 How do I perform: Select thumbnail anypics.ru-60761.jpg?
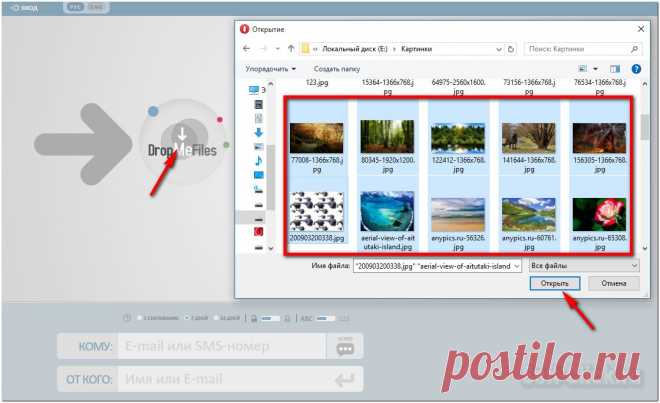tap(529, 215)
